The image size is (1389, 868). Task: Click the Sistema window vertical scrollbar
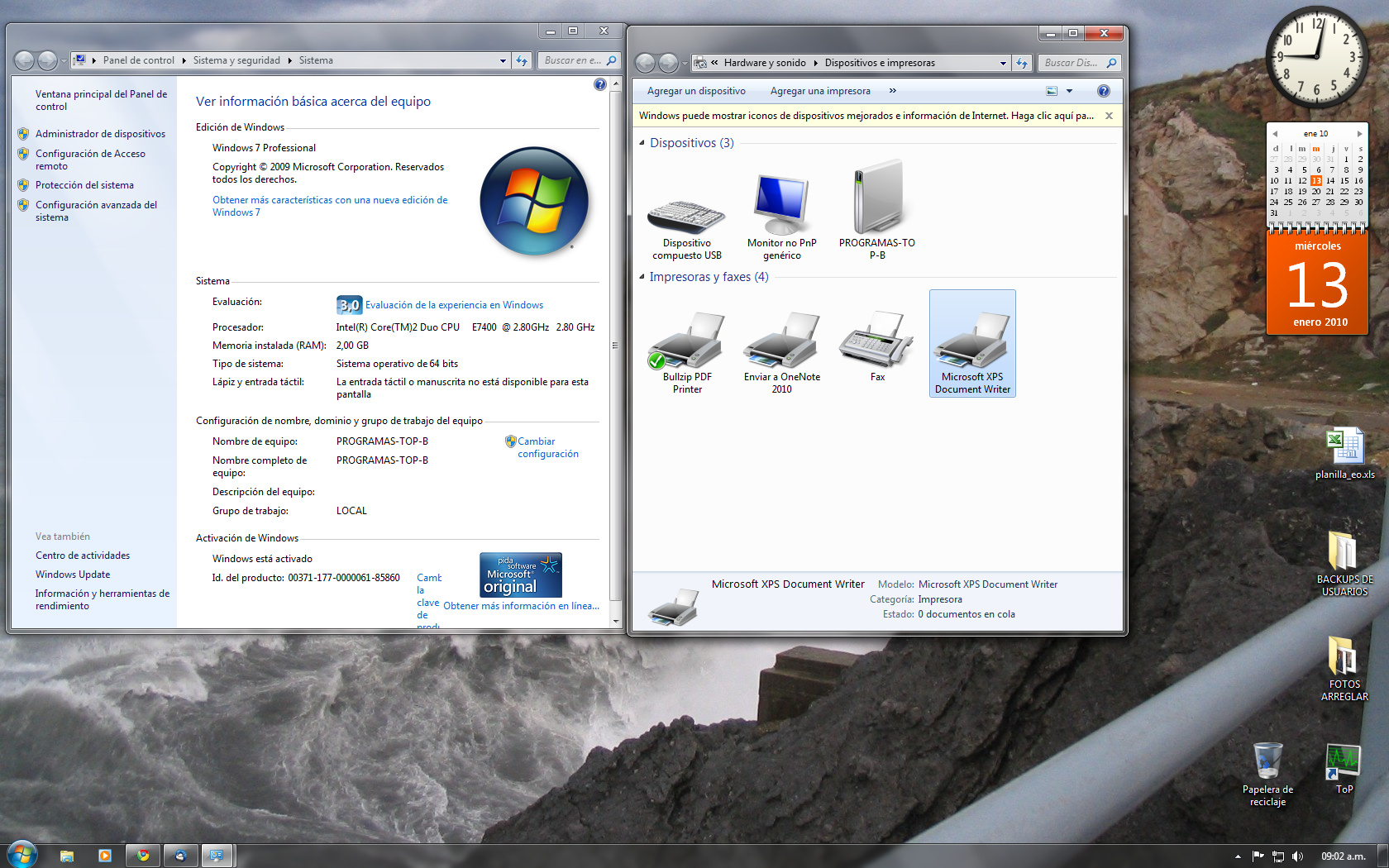pyautogui.click(x=615, y=346)
